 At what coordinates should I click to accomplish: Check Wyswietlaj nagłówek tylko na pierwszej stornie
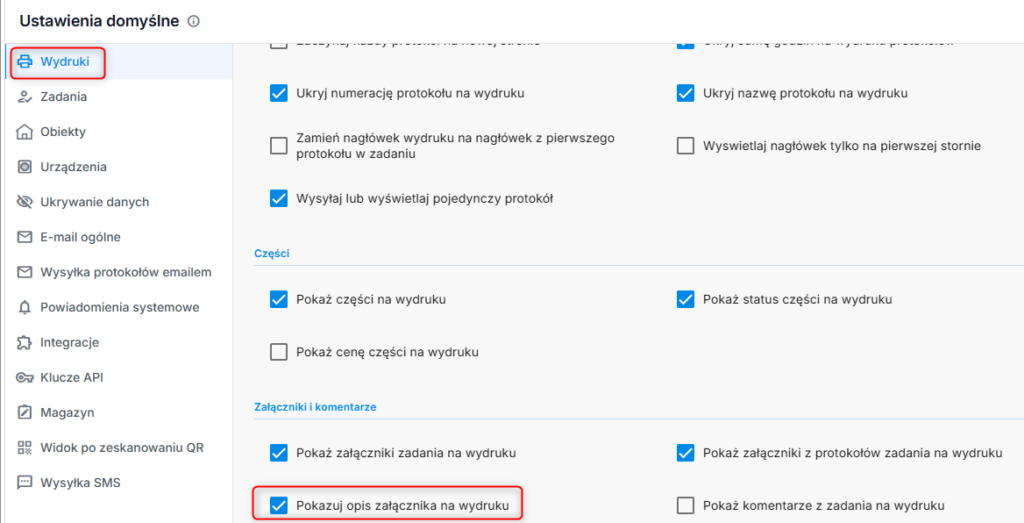(x=685, y=146)
